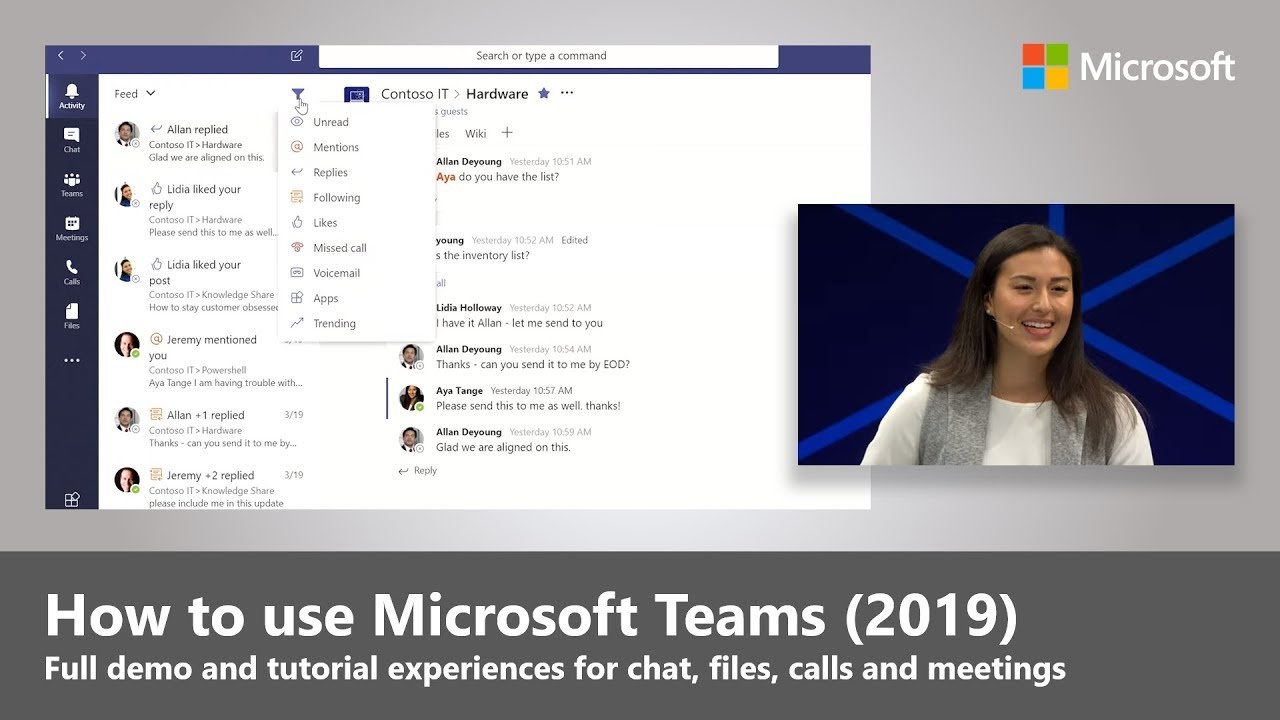Open Activity in the Teams sidebar
Screen dimensions: 1280x720
(x=72, y=96)
